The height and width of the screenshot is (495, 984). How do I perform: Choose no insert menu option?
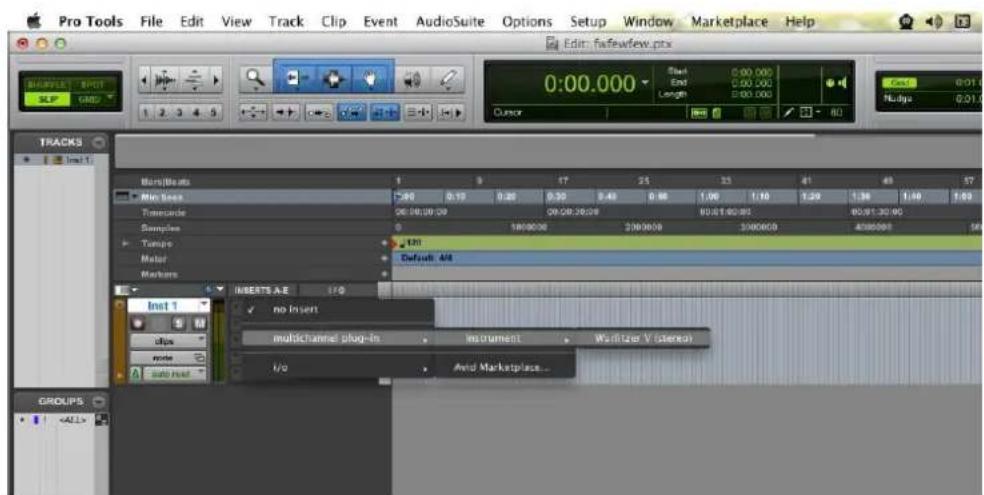coord(338,309)
